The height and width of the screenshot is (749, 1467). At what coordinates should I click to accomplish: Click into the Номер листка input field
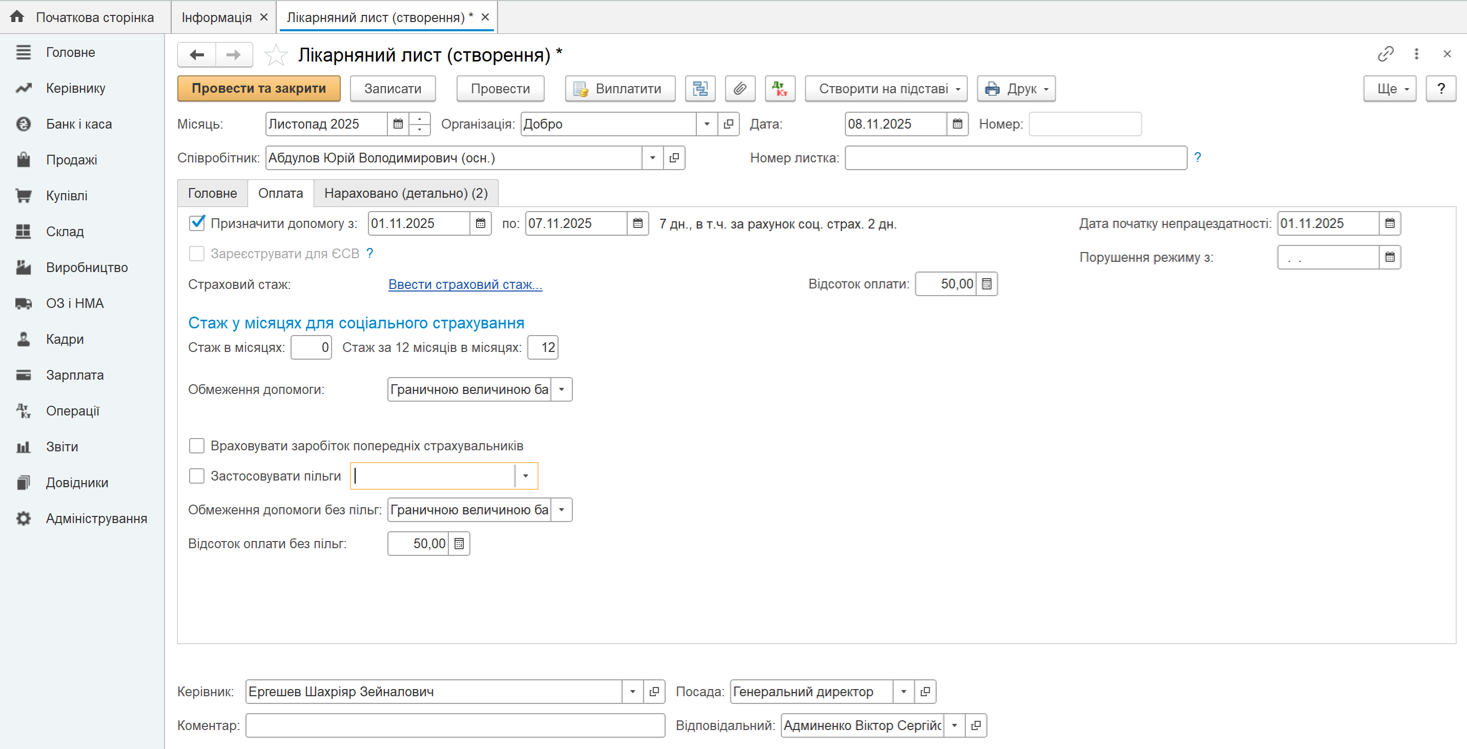point(1015,158)
